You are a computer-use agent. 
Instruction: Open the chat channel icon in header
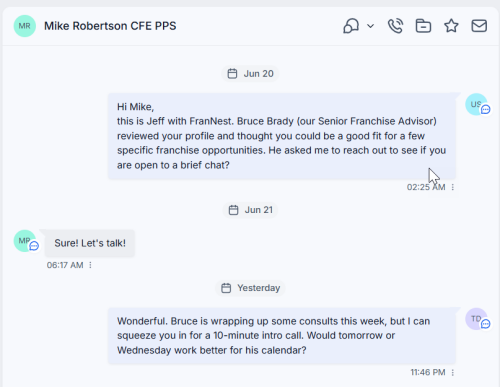[351, 26]
